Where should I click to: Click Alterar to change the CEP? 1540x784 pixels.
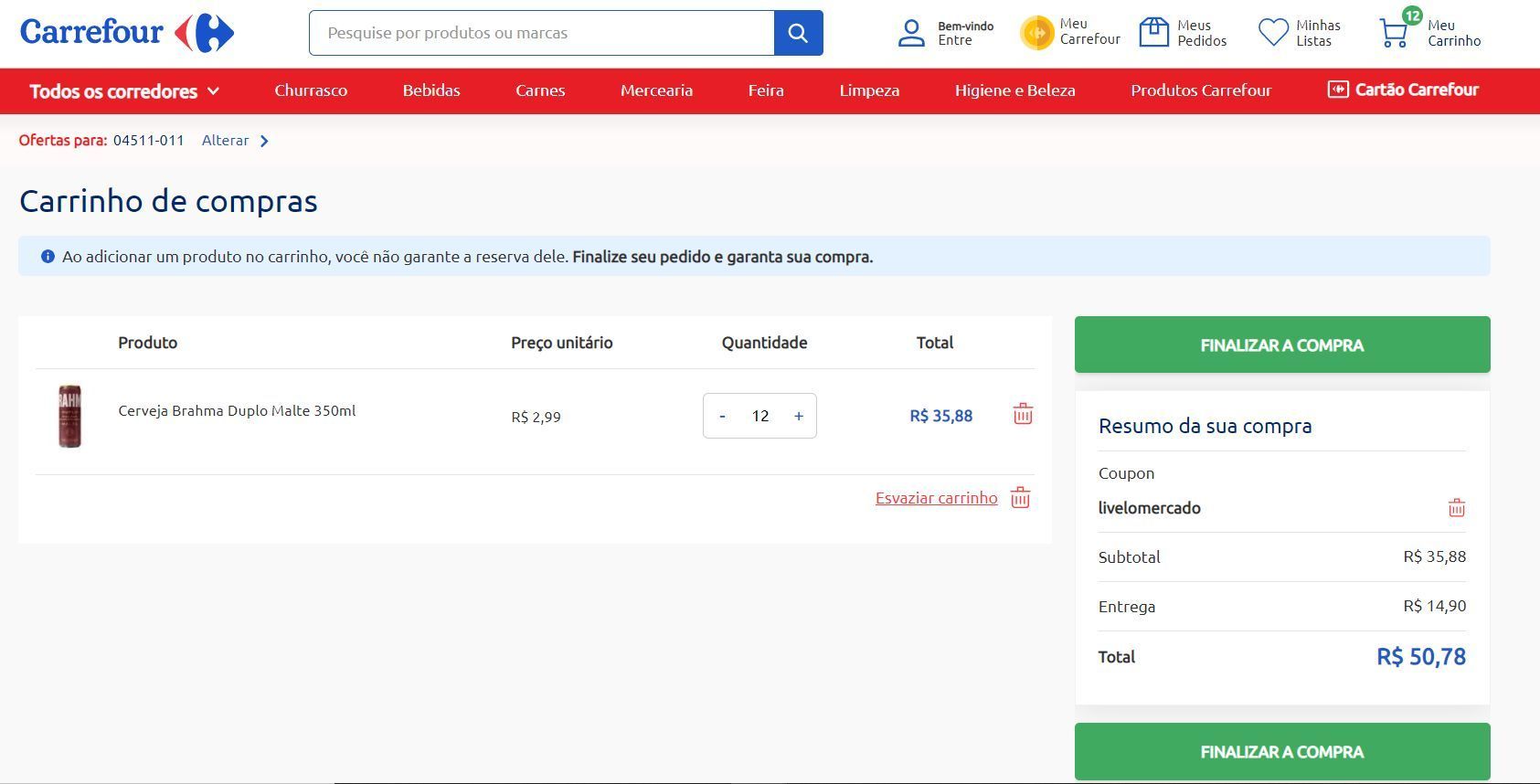coord(225,141)
